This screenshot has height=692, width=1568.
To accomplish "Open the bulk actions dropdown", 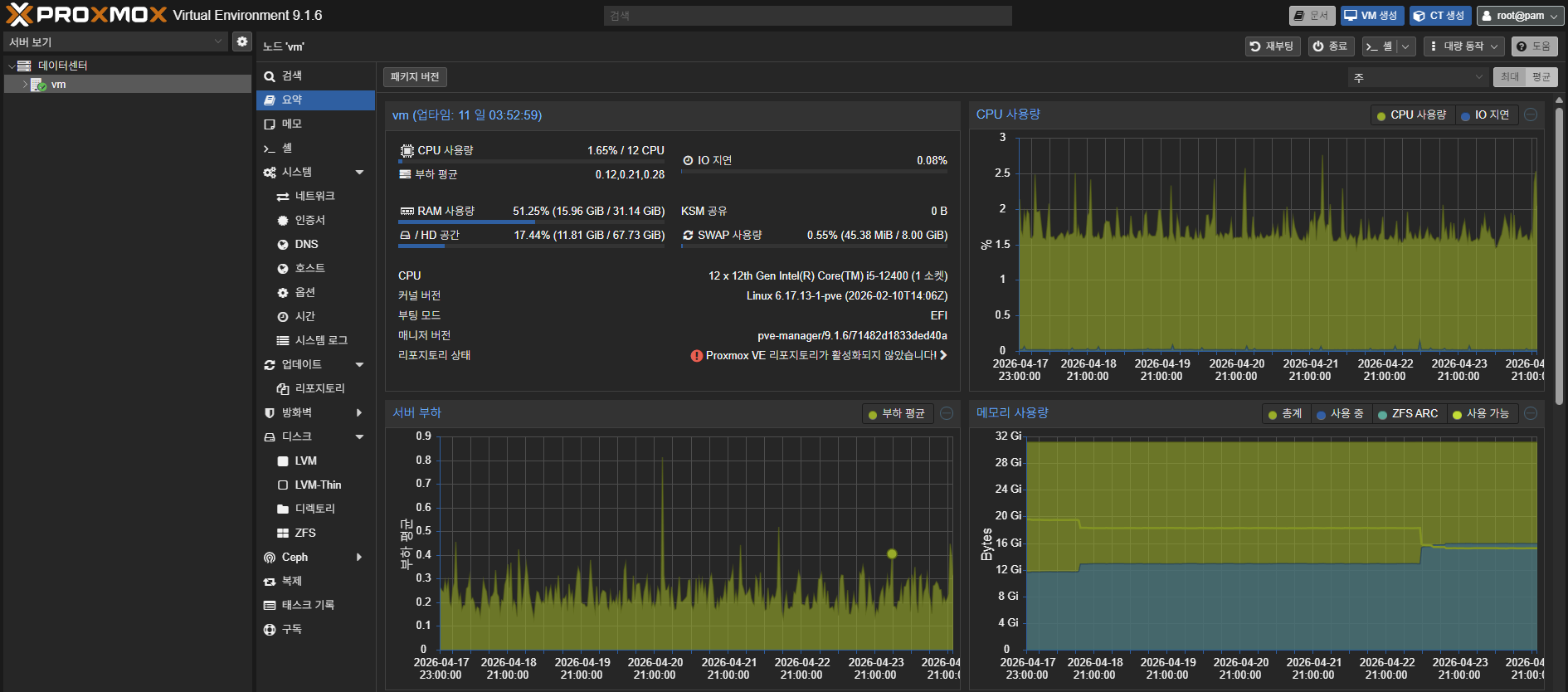I will [1463, 46].
